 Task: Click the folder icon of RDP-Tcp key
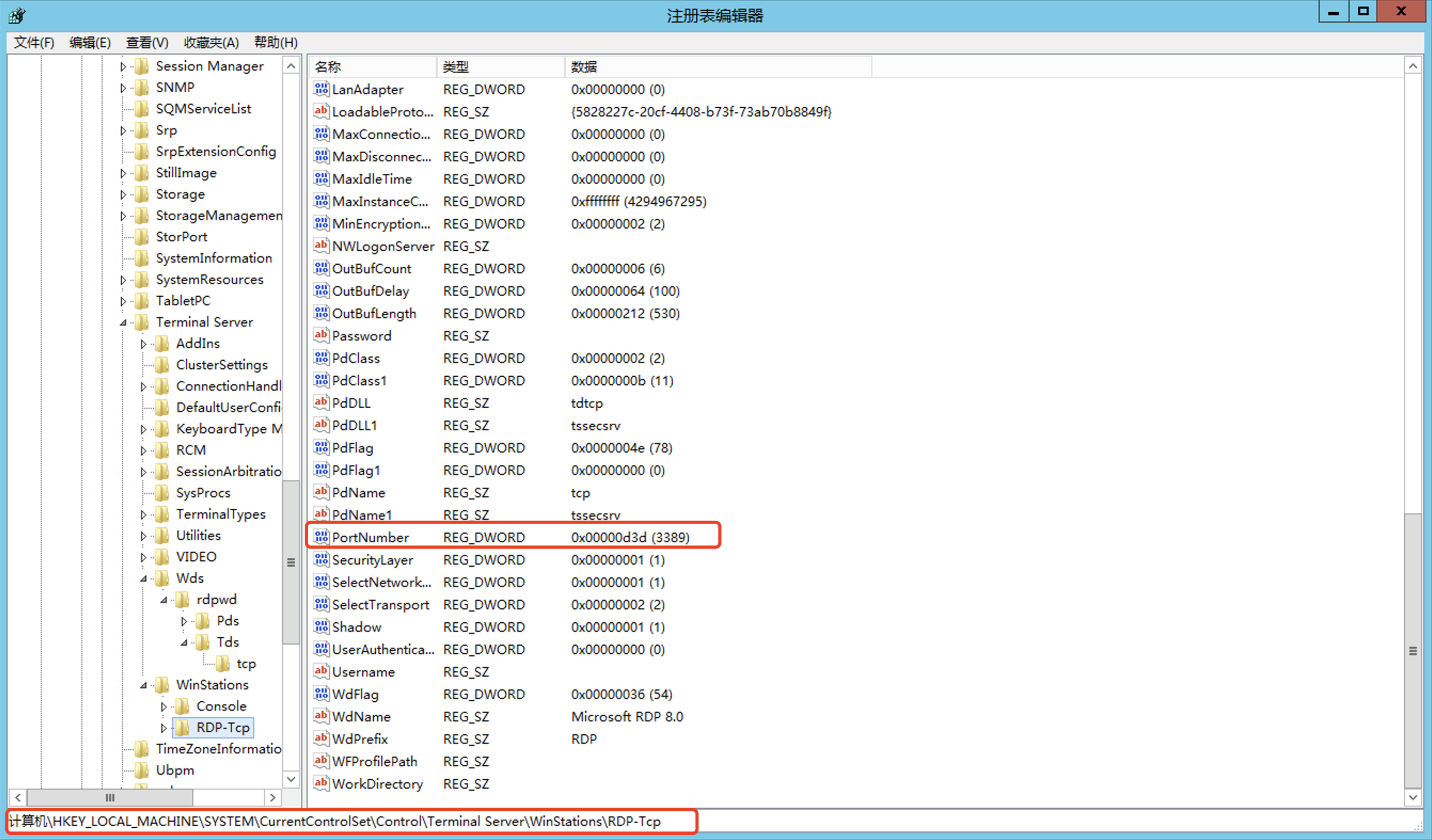tap(183, 727)
